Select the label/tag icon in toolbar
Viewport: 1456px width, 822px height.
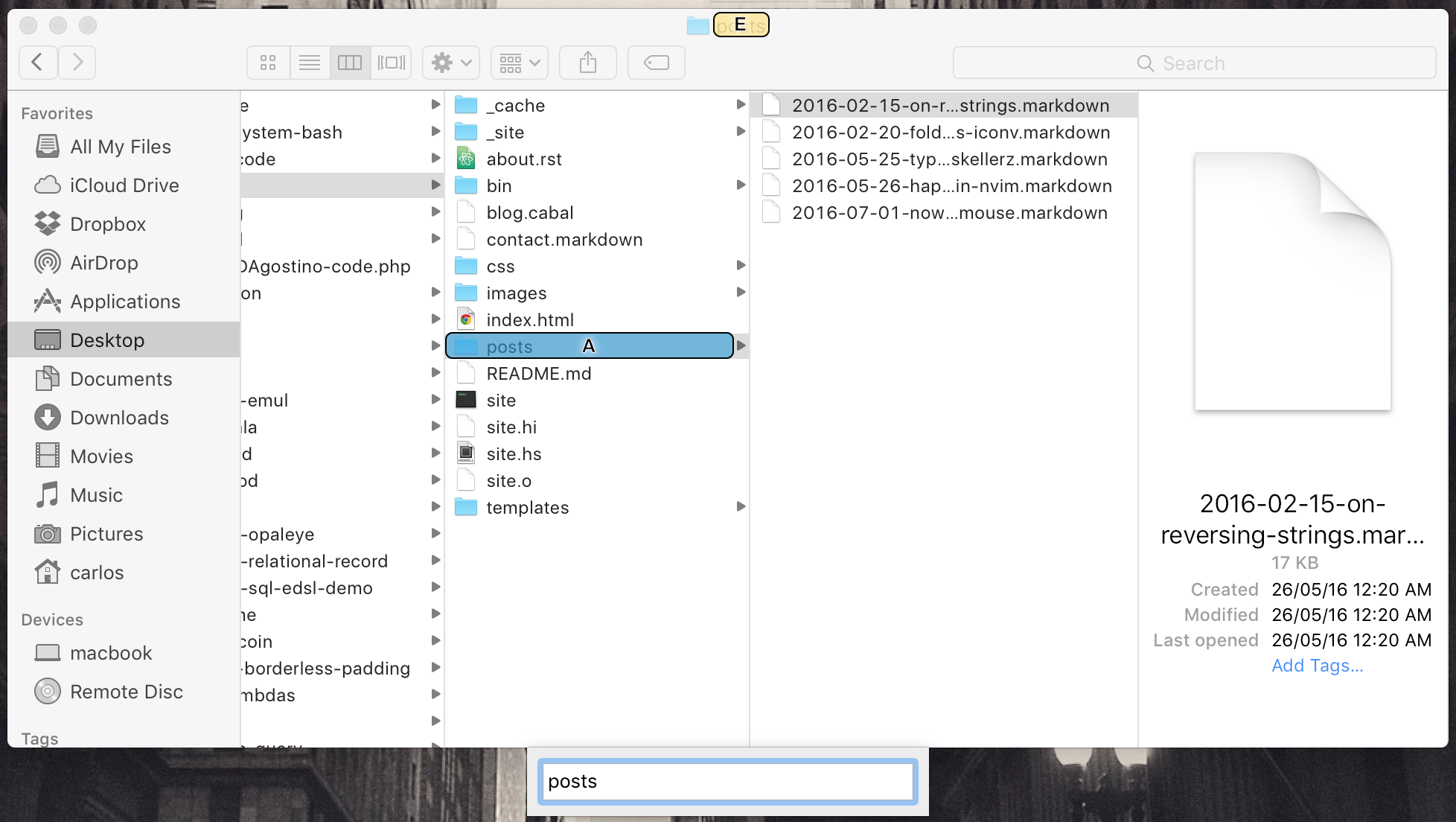pos(657,62)
